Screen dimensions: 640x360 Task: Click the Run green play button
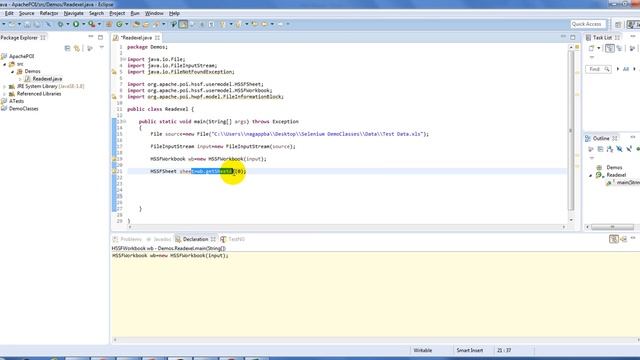click(76, 24)
